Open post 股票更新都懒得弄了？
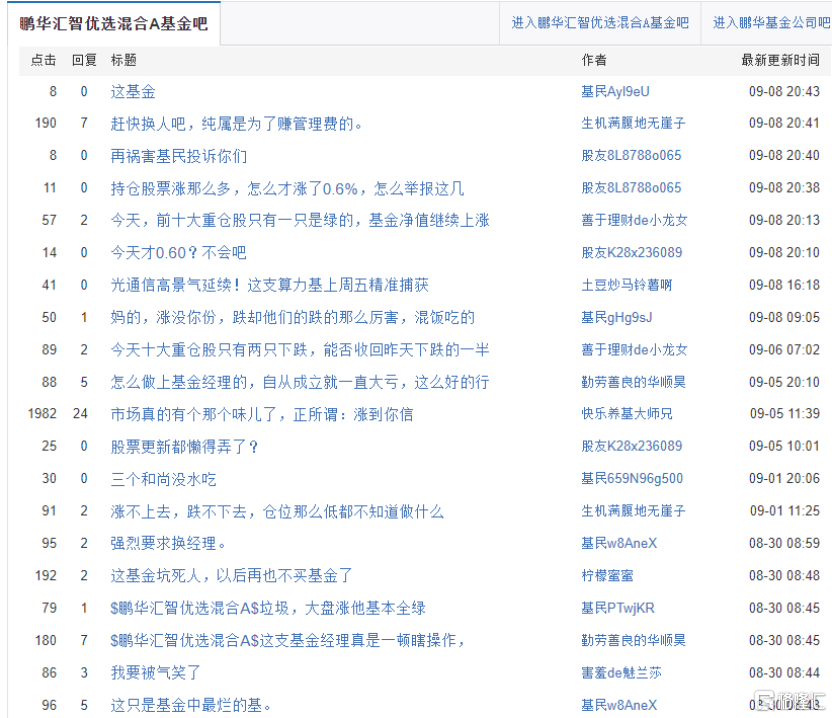The width and height of the screenshot is (832, 718). (185, 446)
